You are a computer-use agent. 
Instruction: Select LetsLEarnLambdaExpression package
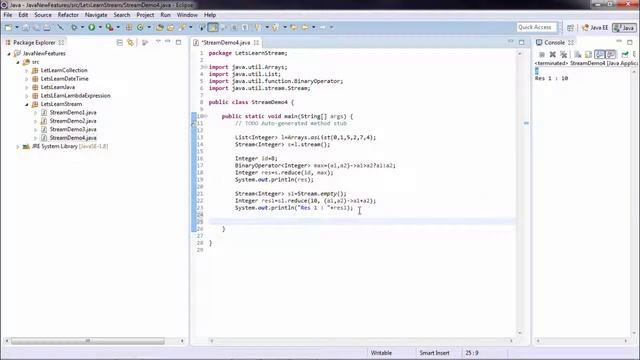click(75, 96)
